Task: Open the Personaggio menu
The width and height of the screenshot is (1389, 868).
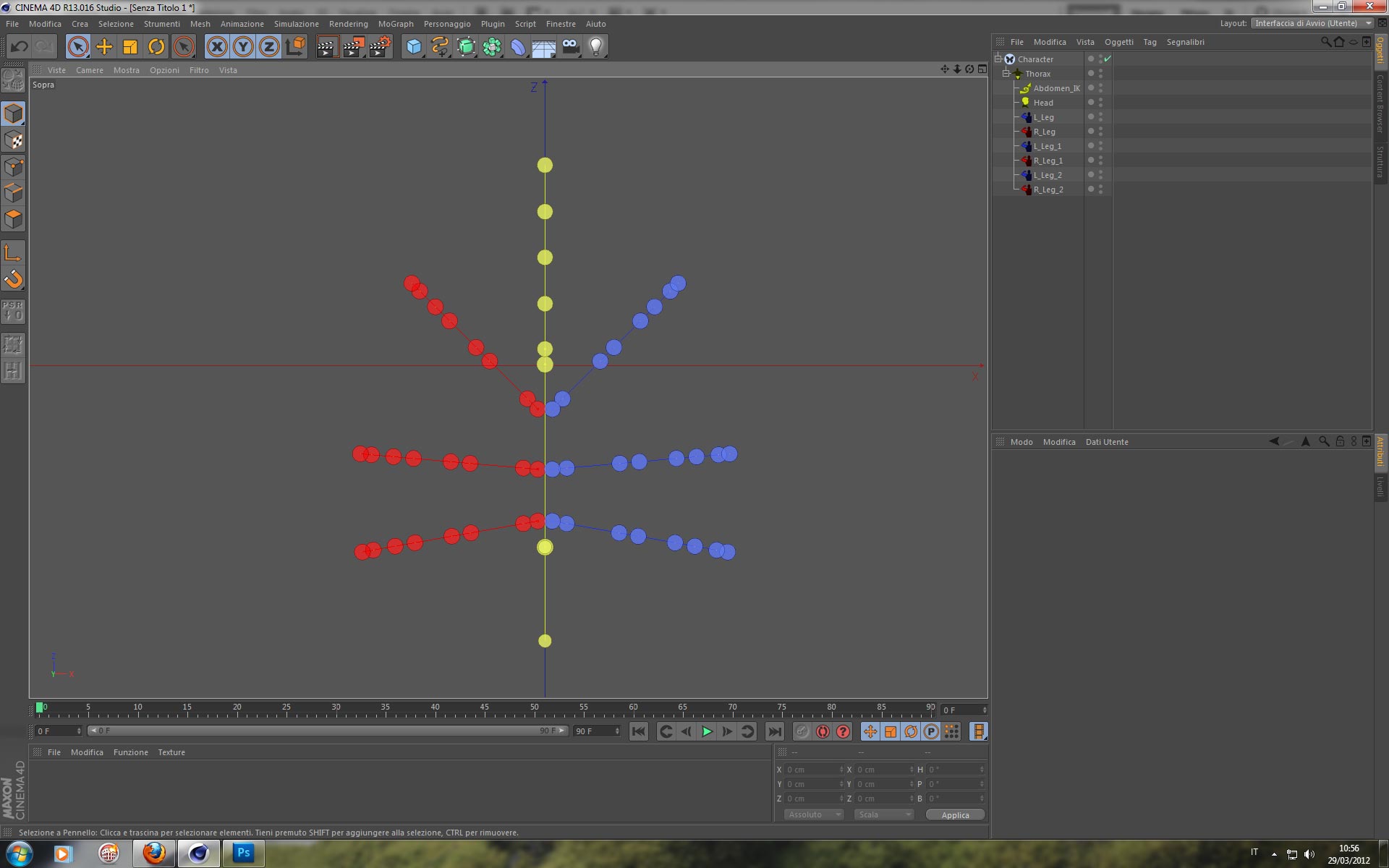Action: [446, 24]
